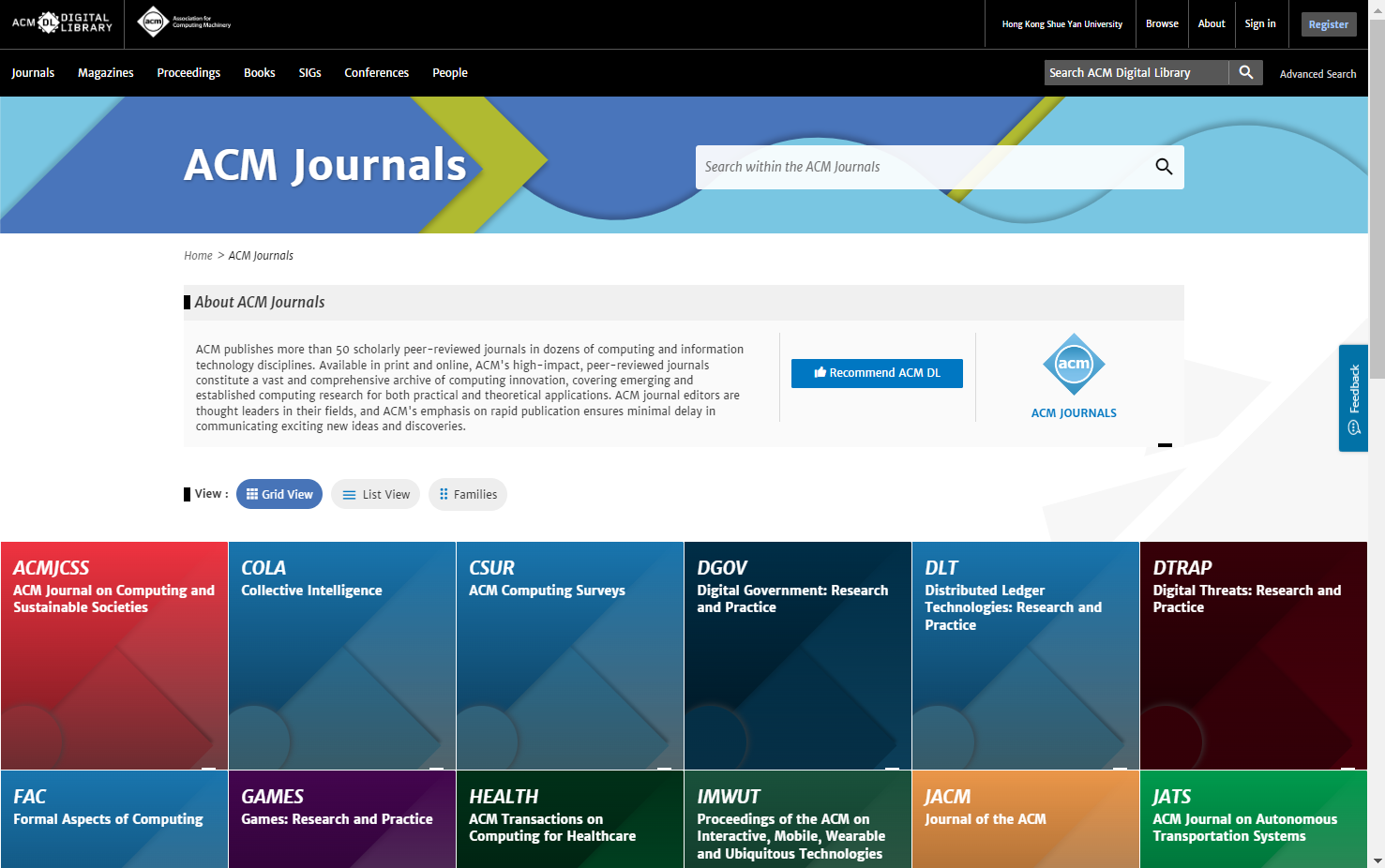Switch to List View
The height and width of the screenshot is (868, 1385).
tap(376, 494)
